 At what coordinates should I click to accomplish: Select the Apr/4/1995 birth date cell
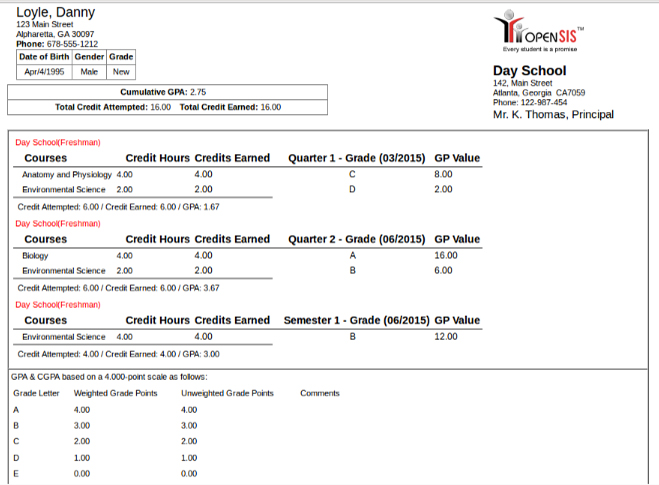(x=46, y=71)
